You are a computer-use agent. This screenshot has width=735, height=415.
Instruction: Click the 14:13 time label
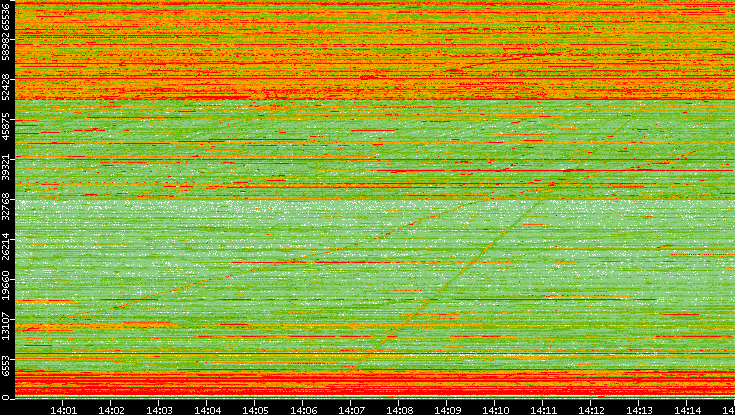(x=639, y=410)
